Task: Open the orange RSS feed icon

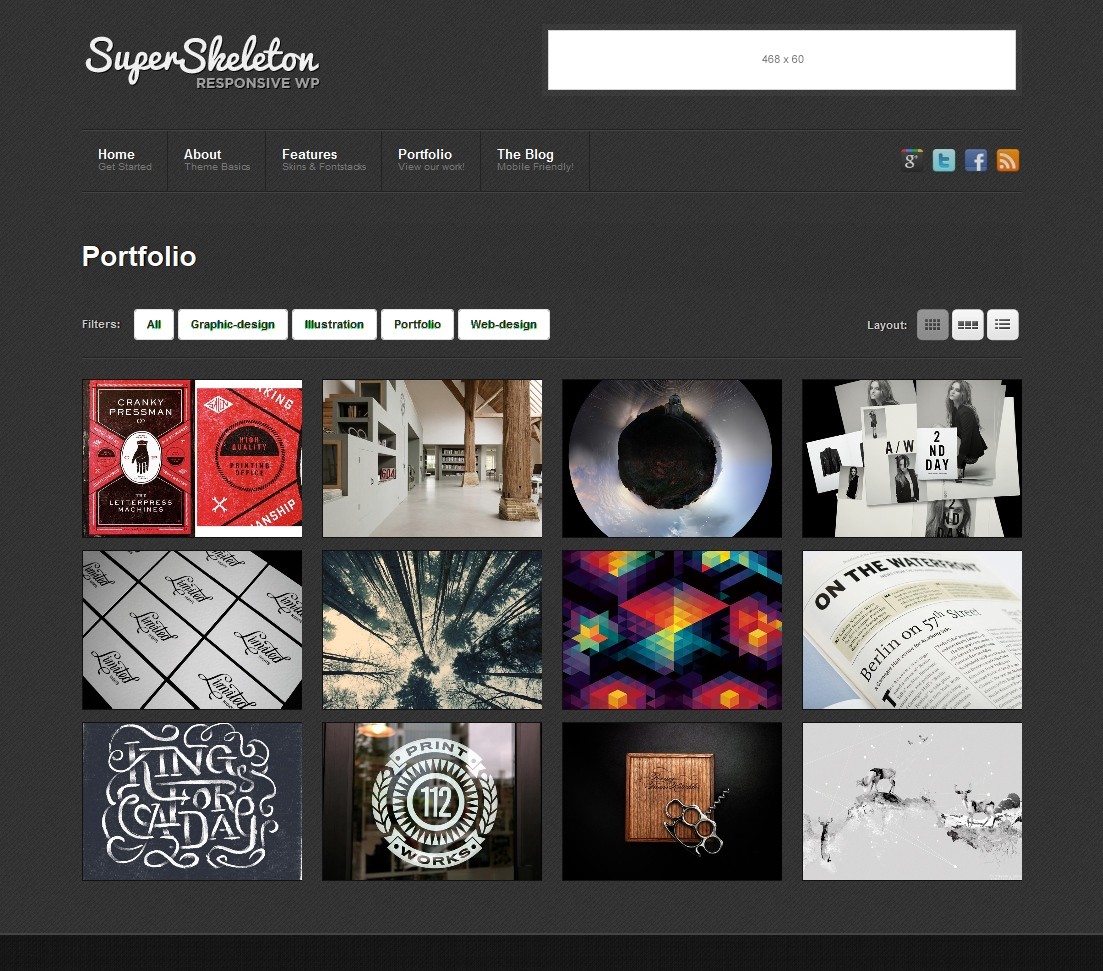Action: (1007, 160)
